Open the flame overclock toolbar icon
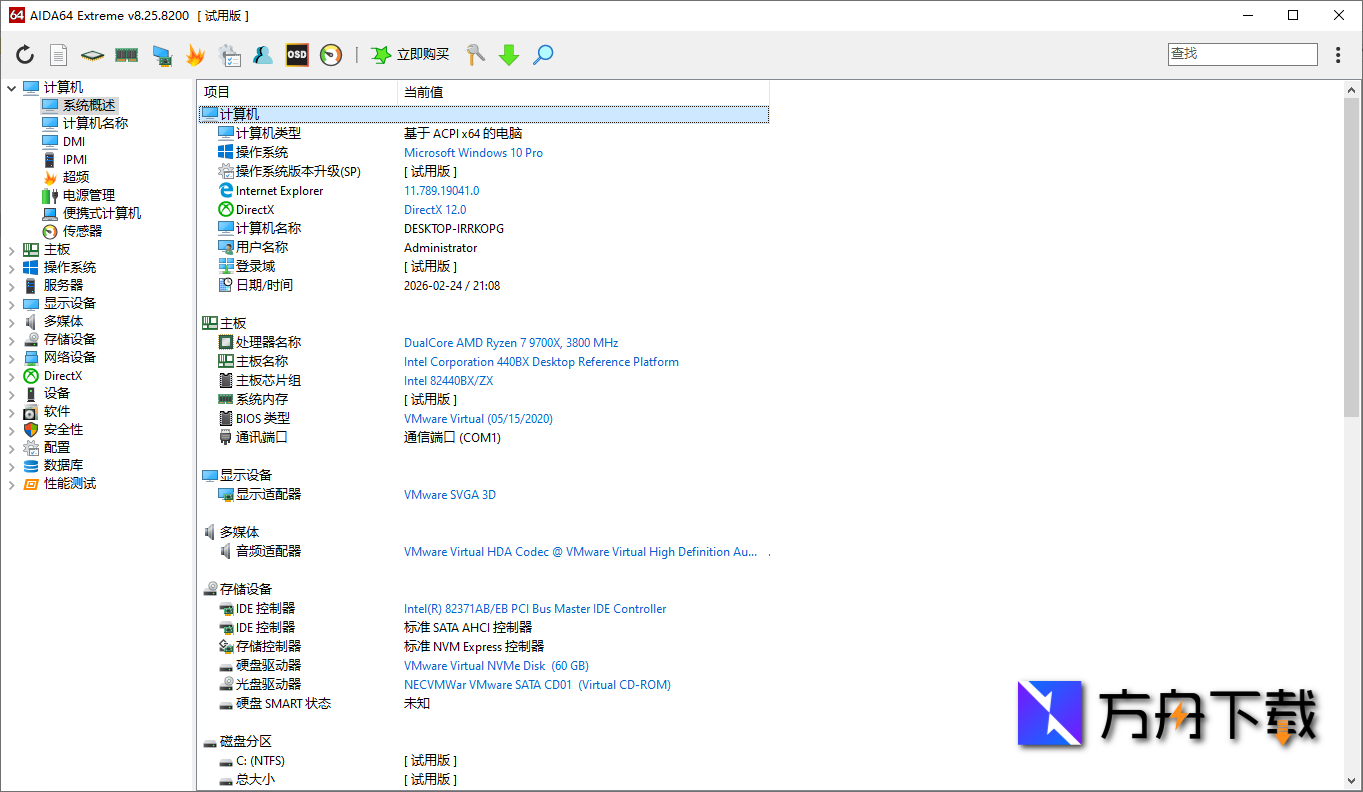The width and height of the screenshot is (1363, 792). pos(196,55)
